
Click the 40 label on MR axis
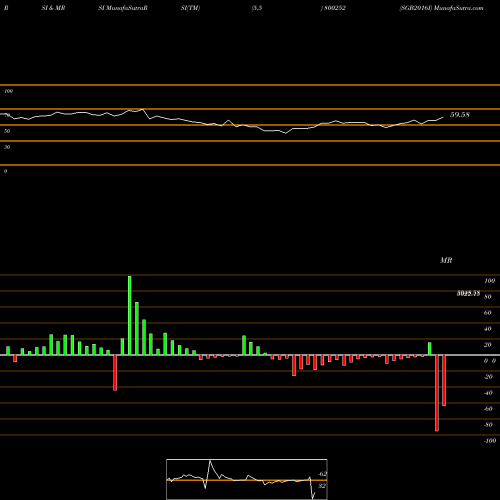click(x=487, y=329)
